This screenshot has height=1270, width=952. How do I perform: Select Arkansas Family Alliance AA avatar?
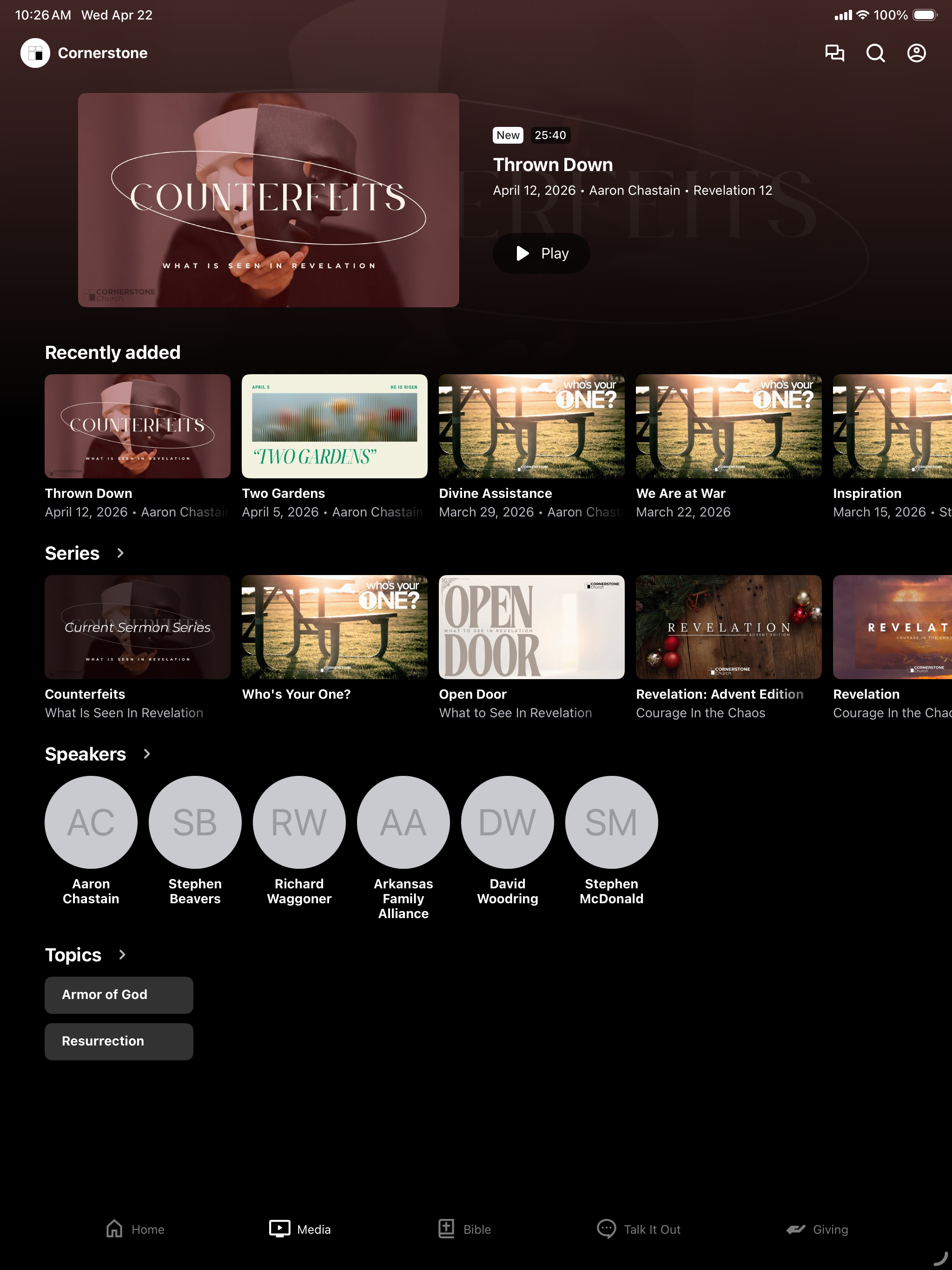403,822
